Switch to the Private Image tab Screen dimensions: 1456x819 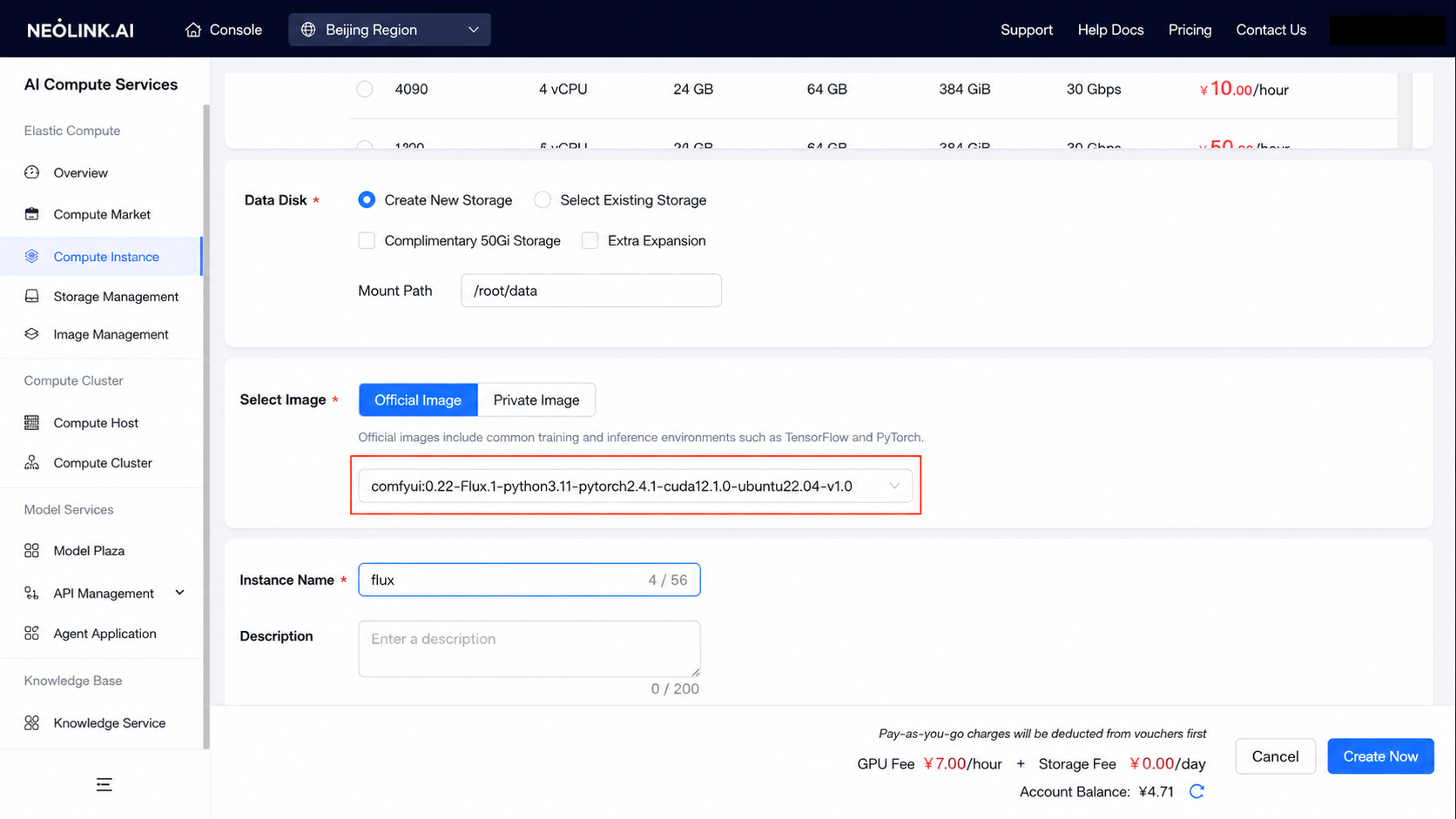(x=536, y=399)
